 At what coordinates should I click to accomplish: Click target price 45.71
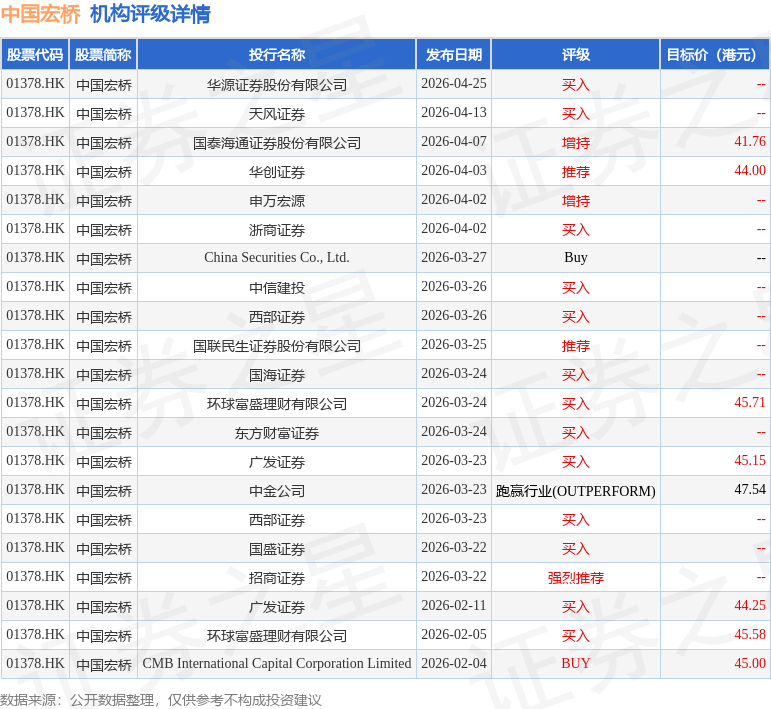pos(750,403)
